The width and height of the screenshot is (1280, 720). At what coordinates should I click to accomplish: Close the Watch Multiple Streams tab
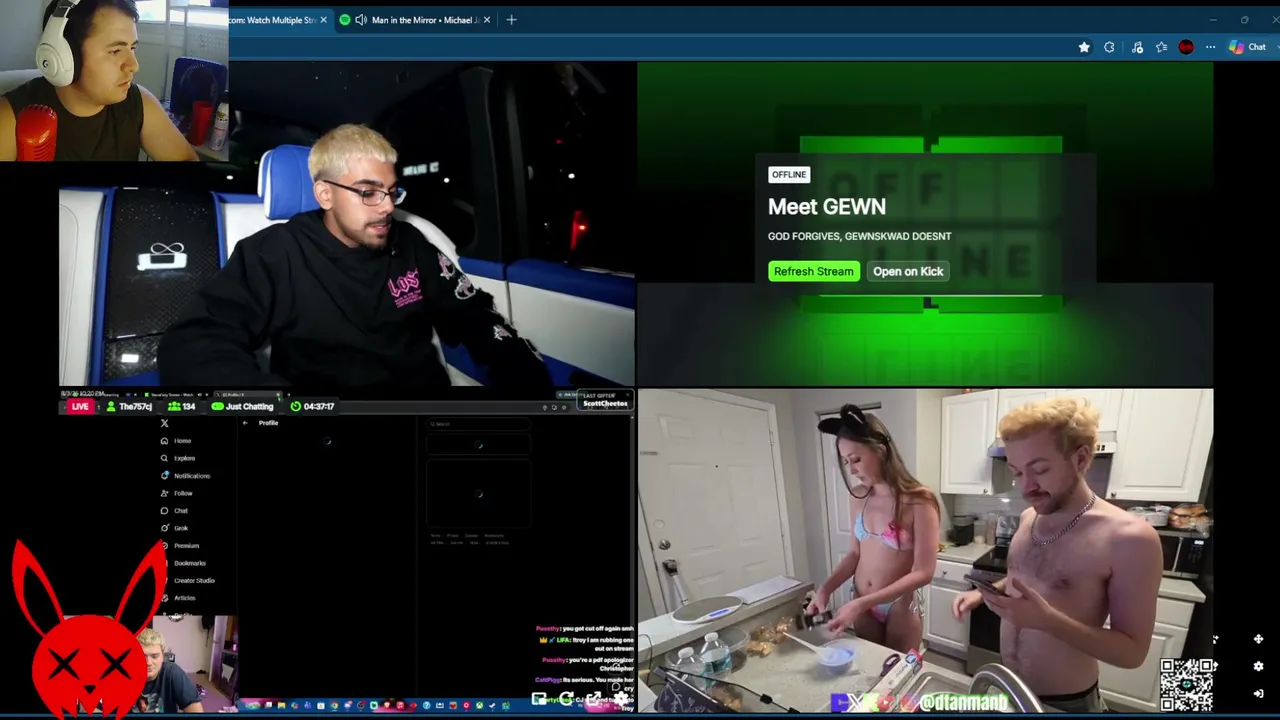pos(323,20)
